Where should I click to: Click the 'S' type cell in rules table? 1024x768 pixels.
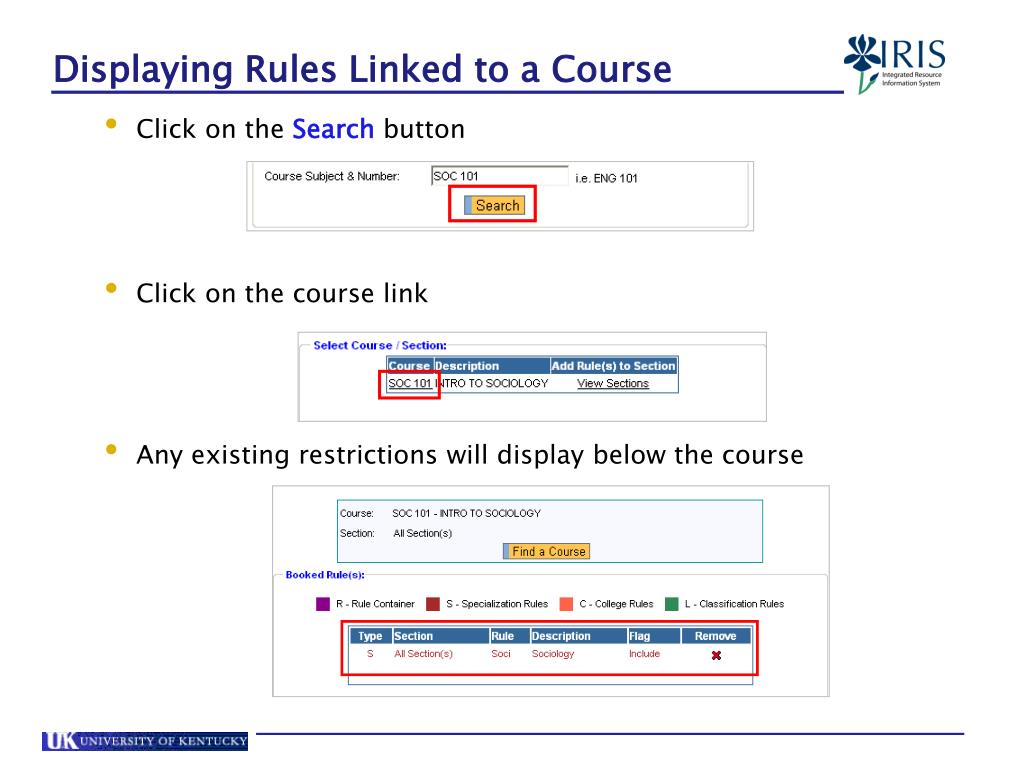click(x=370, y=654)
